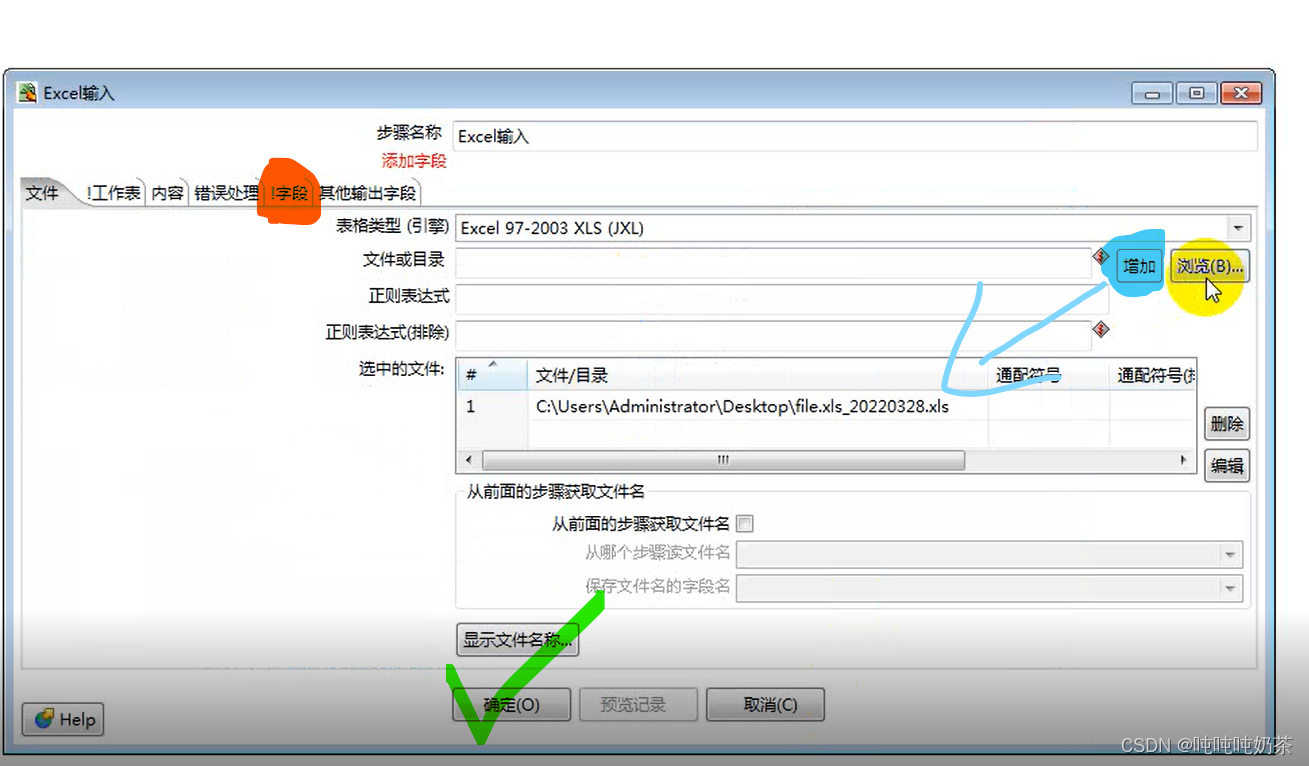Click the 文件或目录 input field
This screenshot has height=766, width=1309.
pos(772,263)
